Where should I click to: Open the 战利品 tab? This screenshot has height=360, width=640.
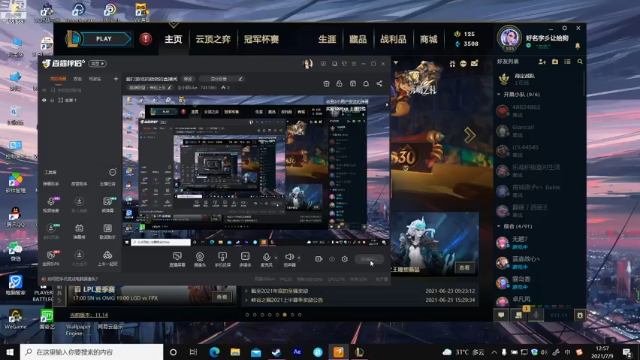(393, 39)
